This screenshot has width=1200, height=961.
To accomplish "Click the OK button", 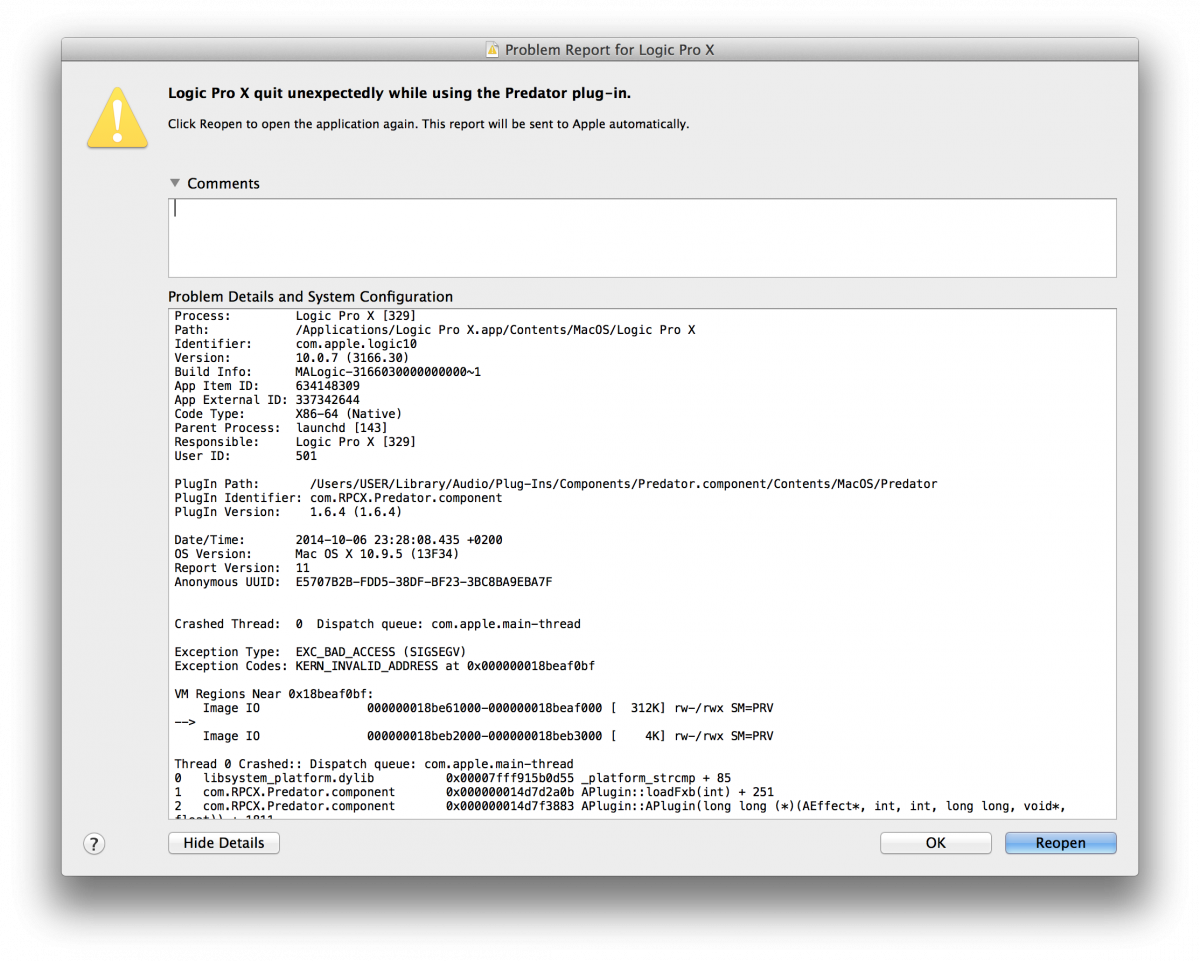I will pos(935,843).
